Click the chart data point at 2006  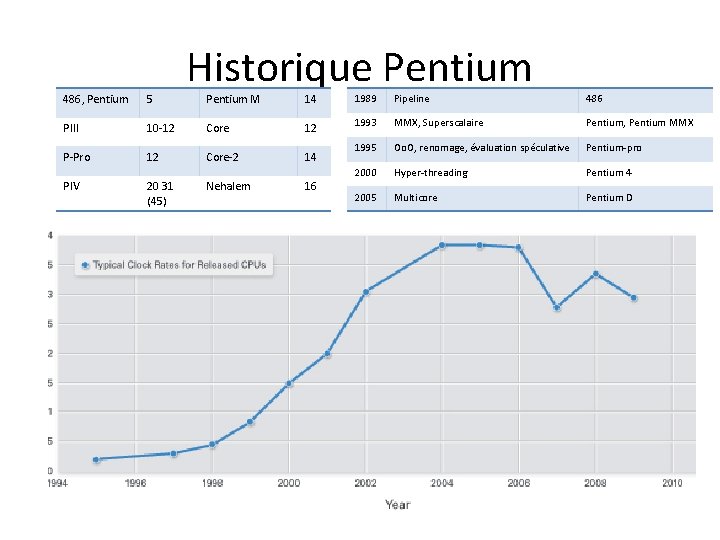click(x=519, y=248)
